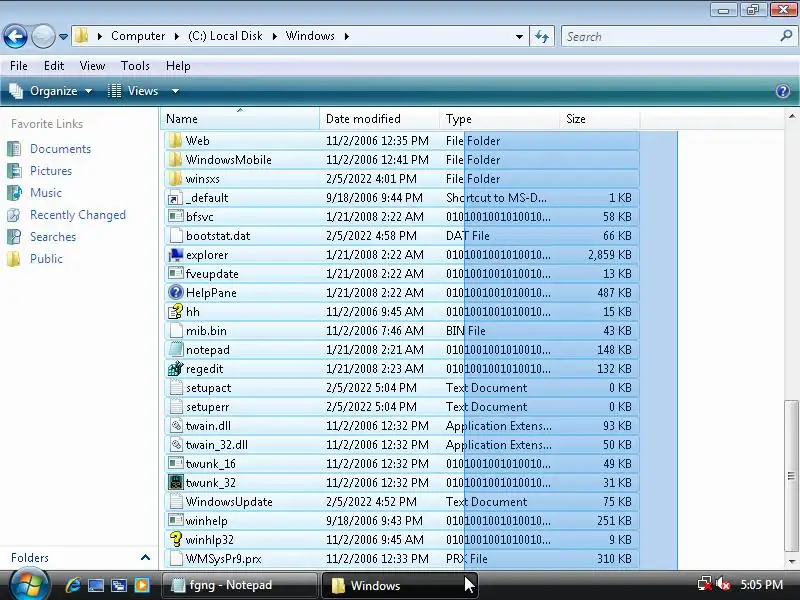
Task: Open the address bar history dropdown
Action: coord(519,37)
